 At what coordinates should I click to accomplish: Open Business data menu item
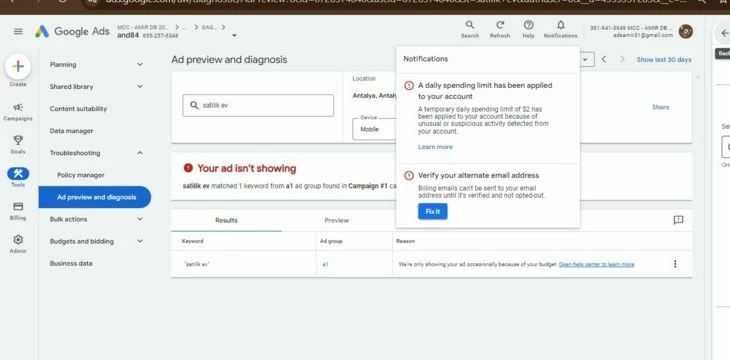click(x=71, y=263)
